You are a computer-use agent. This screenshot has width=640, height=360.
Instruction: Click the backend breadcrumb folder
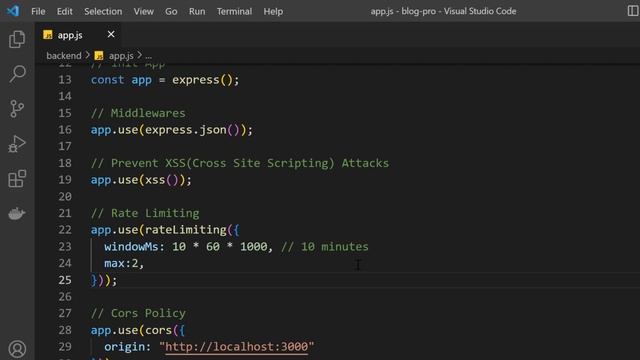(x=64, y=56)
